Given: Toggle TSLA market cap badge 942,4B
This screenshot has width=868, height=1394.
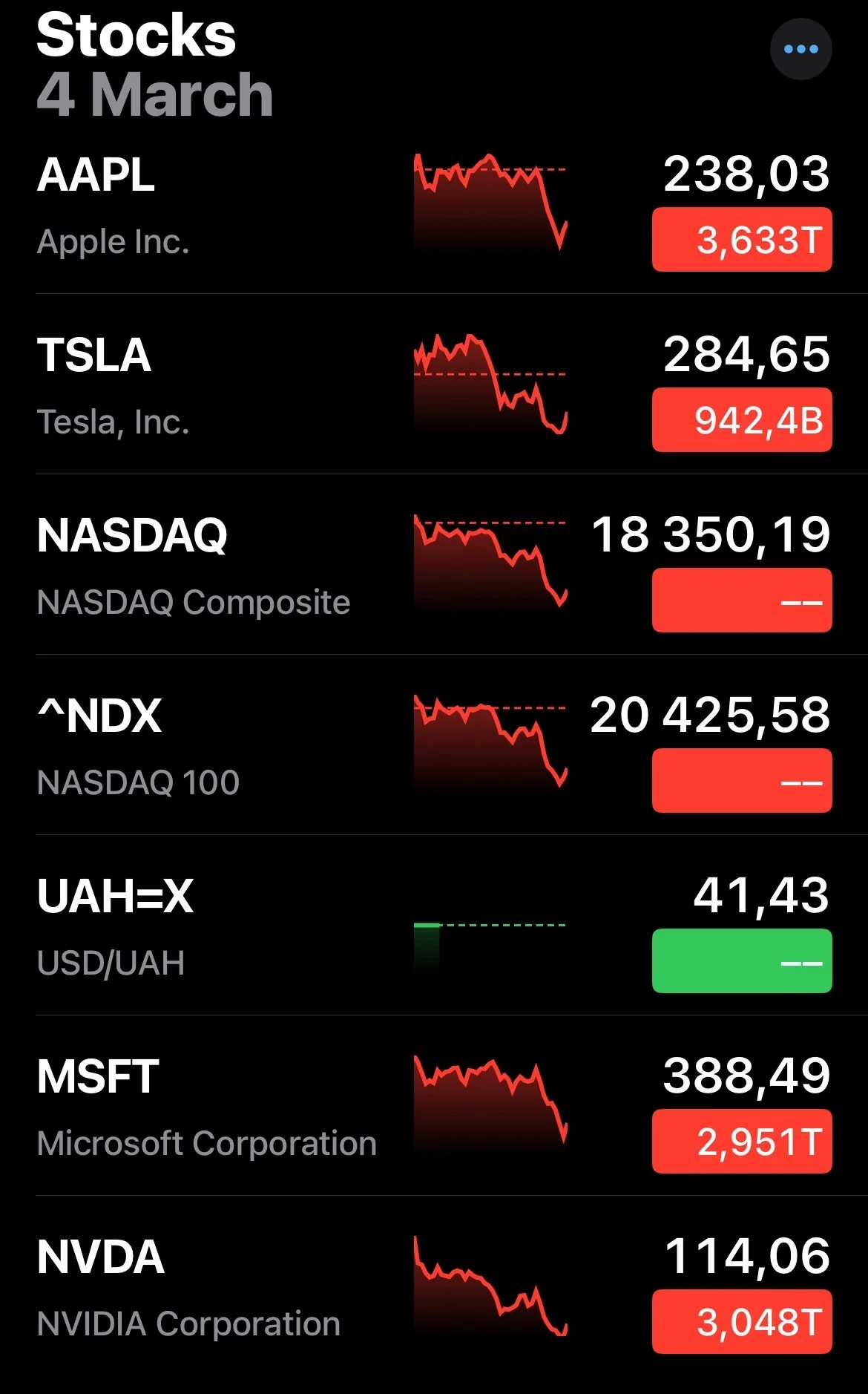Looking at the screenshot, I should pos(741,420).
